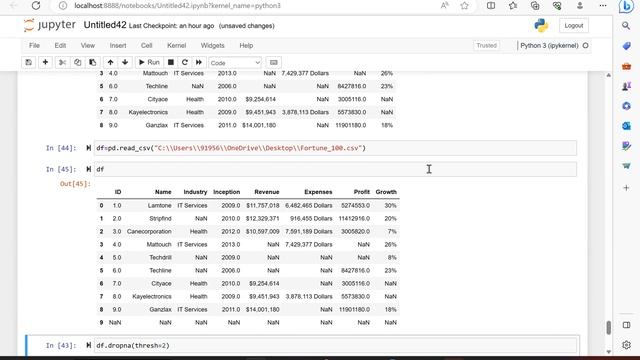Click the Techdrill name cell

(160, 258)
